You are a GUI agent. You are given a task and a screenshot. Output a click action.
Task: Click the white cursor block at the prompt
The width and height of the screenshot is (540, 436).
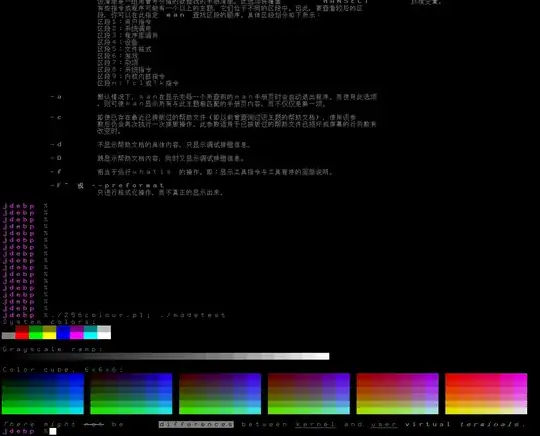pos(53,431)
